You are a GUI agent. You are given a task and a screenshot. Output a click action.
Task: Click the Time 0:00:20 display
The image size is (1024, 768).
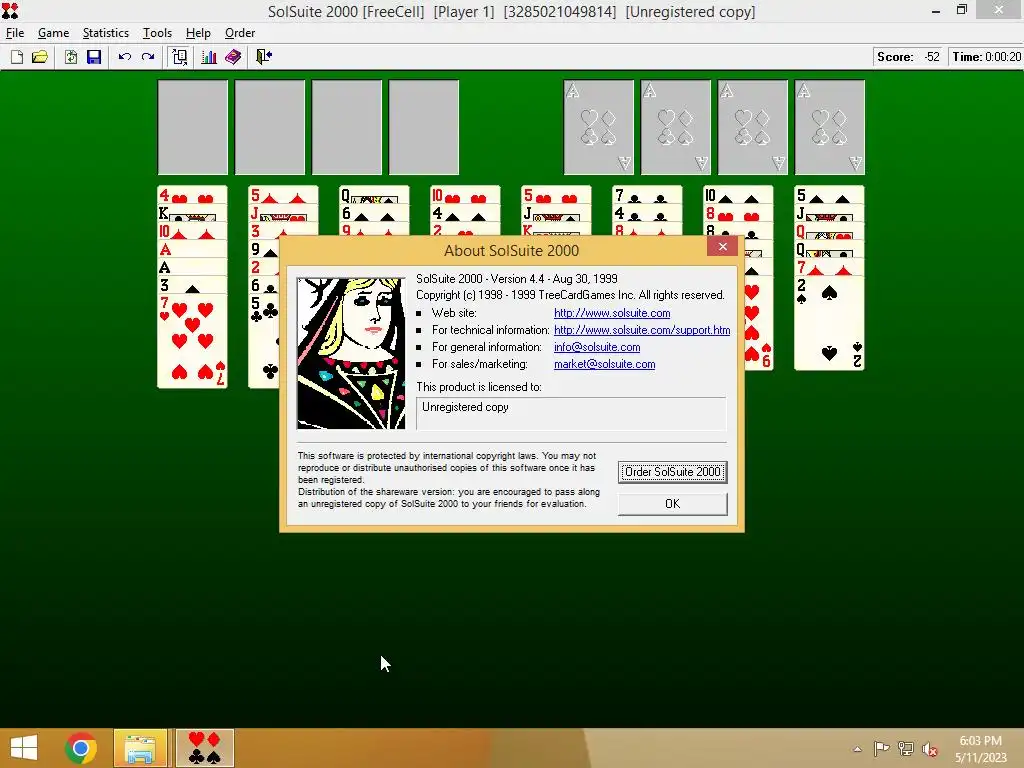pyautogui.click(x=986, y=57)
